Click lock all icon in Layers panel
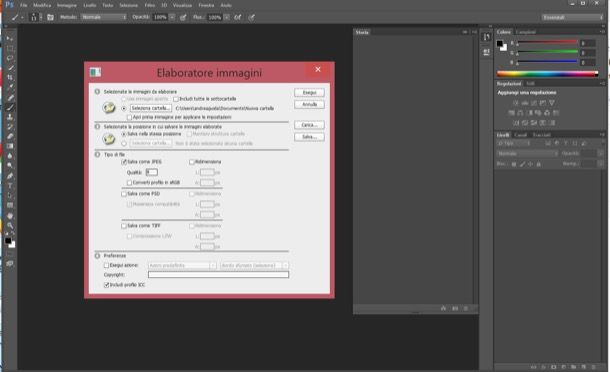 click(x=538, y=164)
